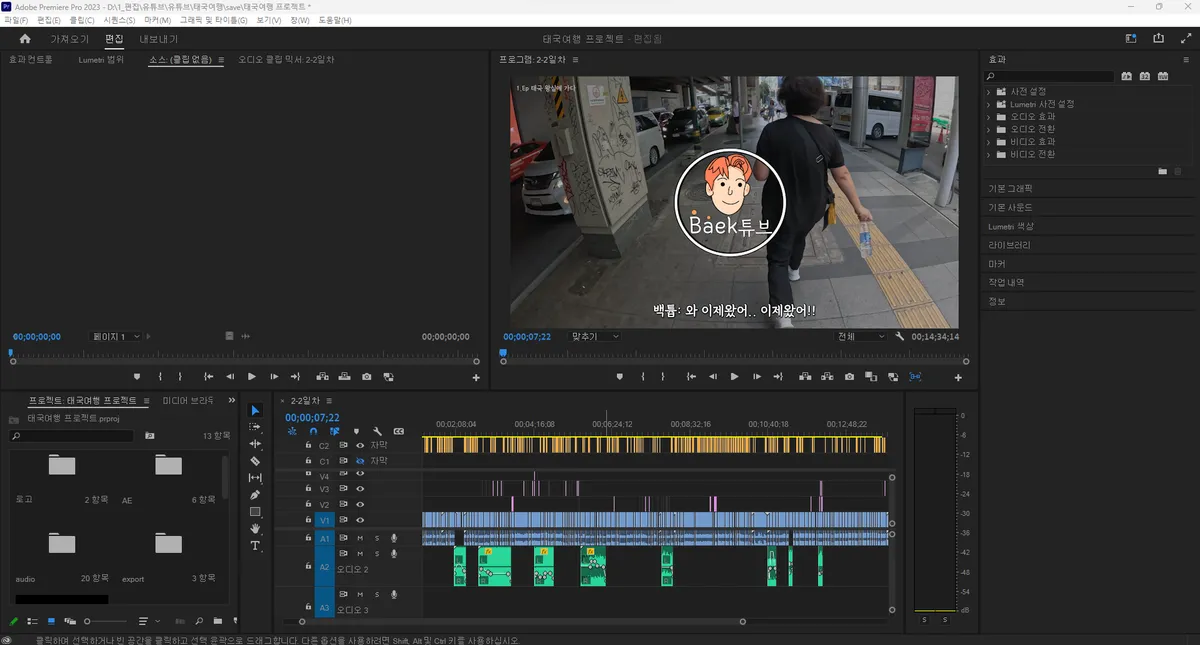Screen dimensions: 1200x645
Task: Select the Pen tool
Action: [255, 495]
